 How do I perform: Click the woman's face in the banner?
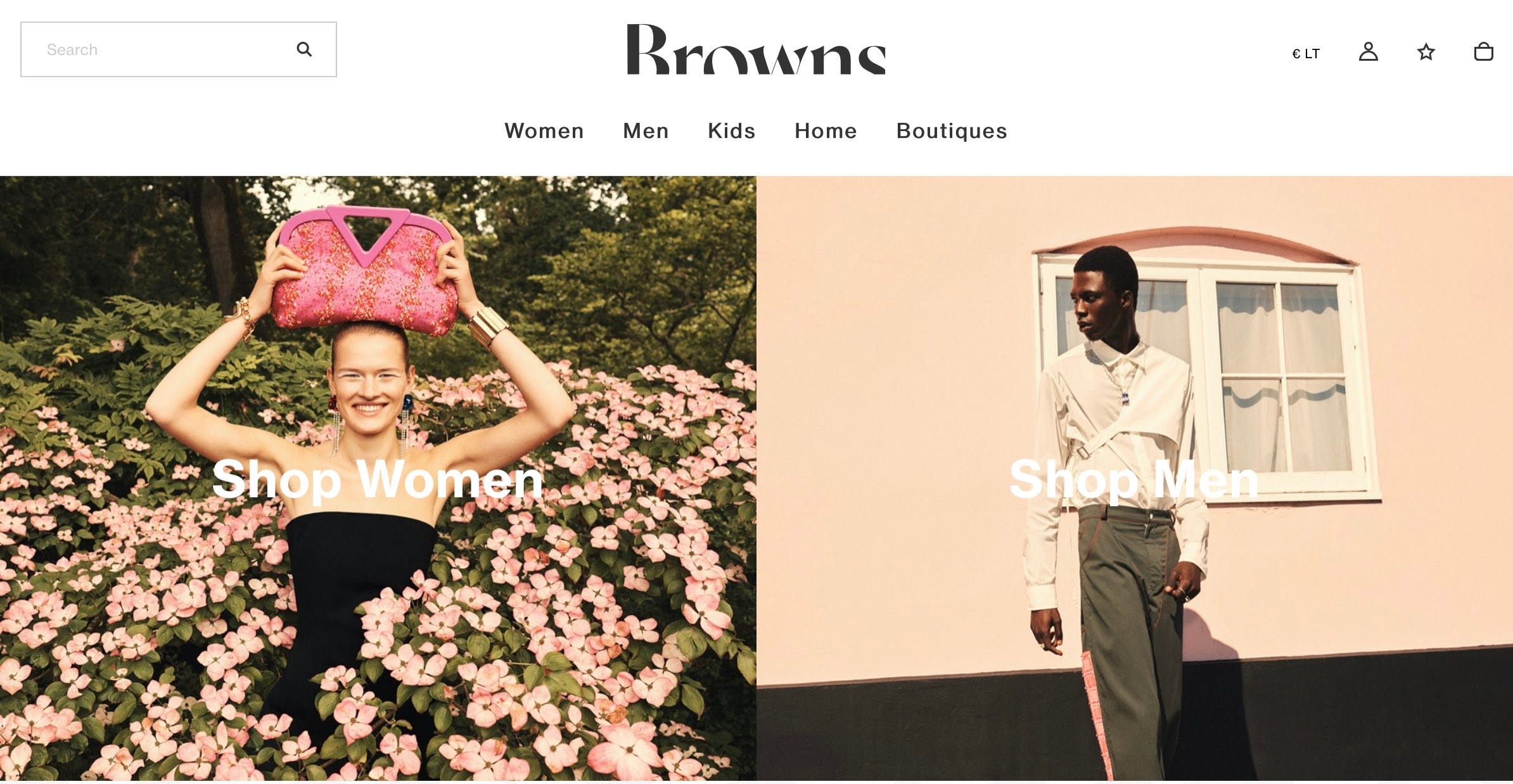pyautogui.click(x=371, y=386)
